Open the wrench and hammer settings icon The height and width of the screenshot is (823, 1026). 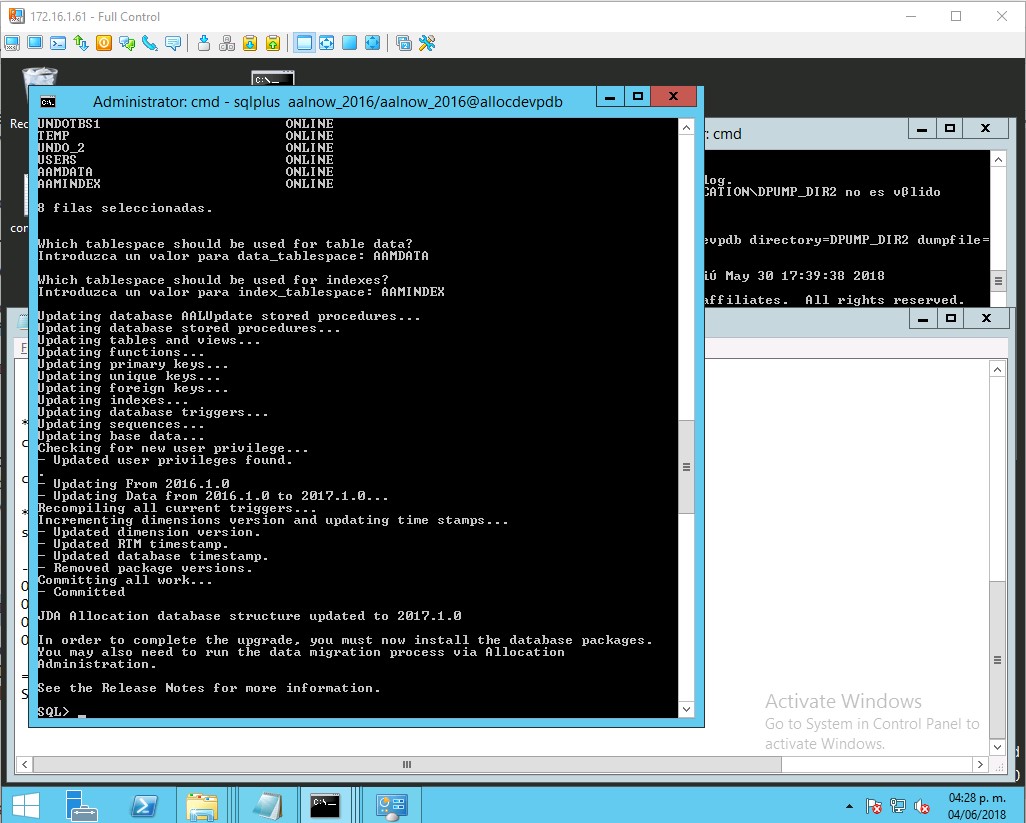pyautogui.click(x=427, y=43)
